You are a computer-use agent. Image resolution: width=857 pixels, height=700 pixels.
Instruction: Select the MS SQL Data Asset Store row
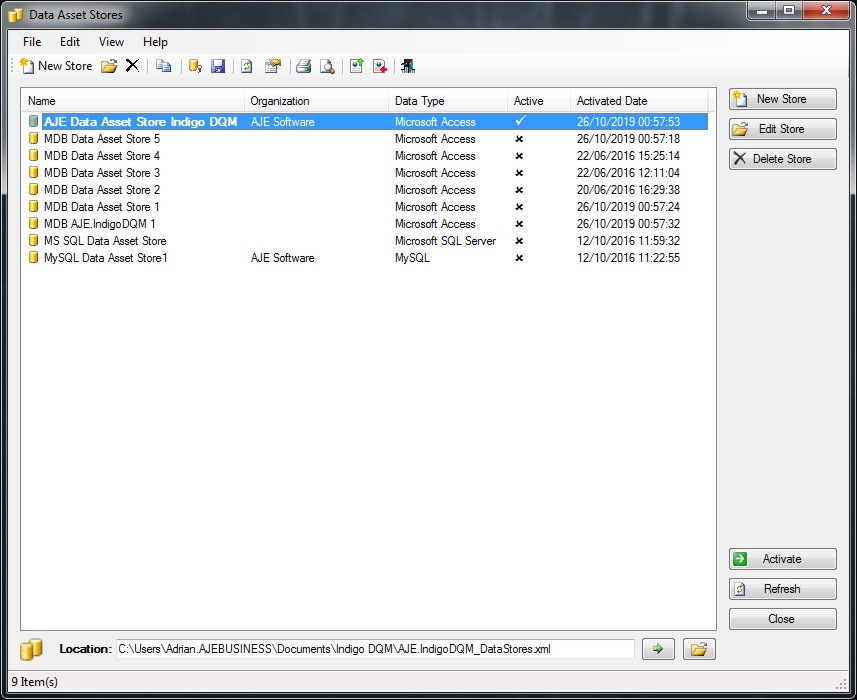pos(105,241)
